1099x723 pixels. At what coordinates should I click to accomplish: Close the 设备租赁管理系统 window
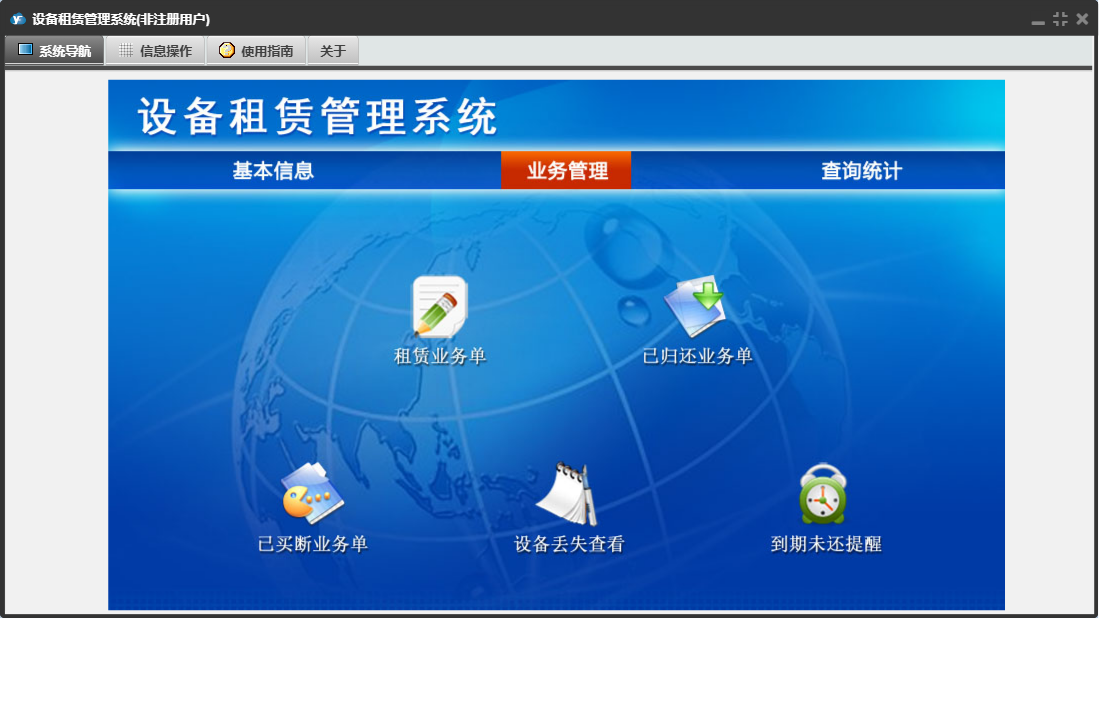pos(1082,19)
